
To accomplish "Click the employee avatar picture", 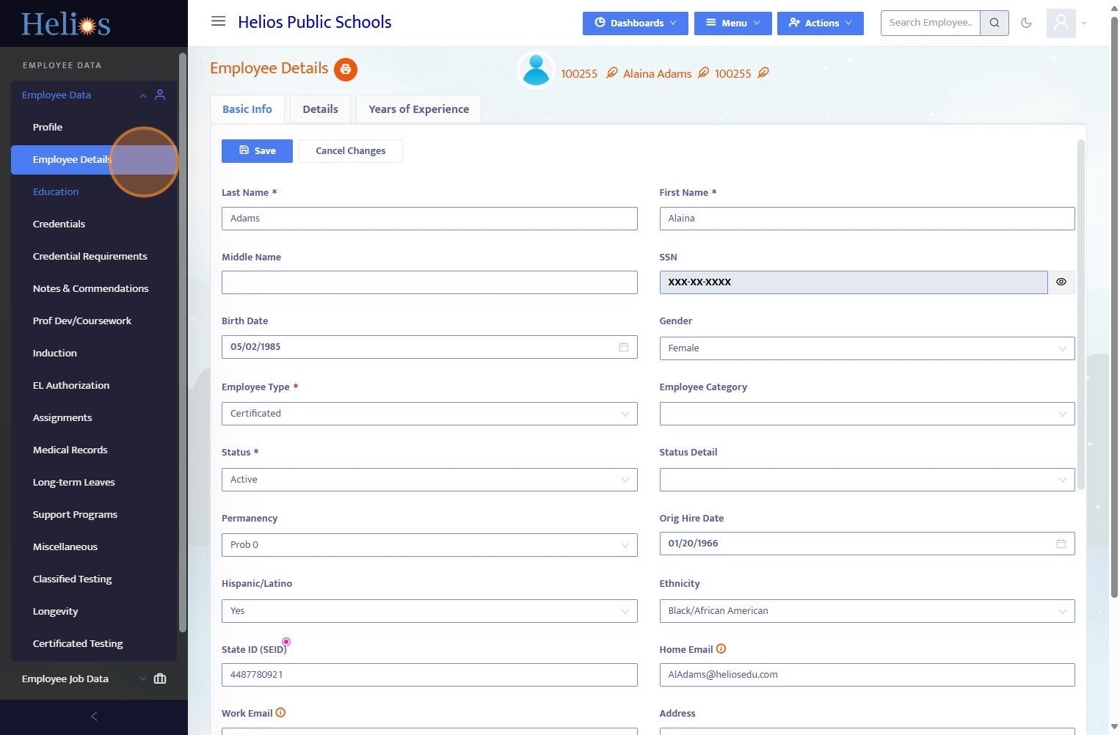I will tap(536, 70).
